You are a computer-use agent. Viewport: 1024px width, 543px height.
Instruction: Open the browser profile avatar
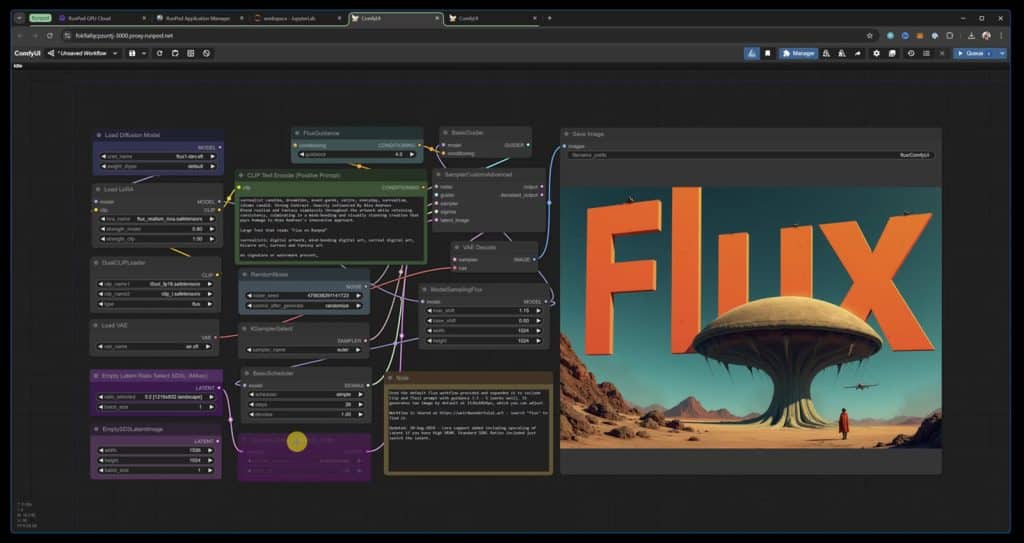(x=986, y=35)
